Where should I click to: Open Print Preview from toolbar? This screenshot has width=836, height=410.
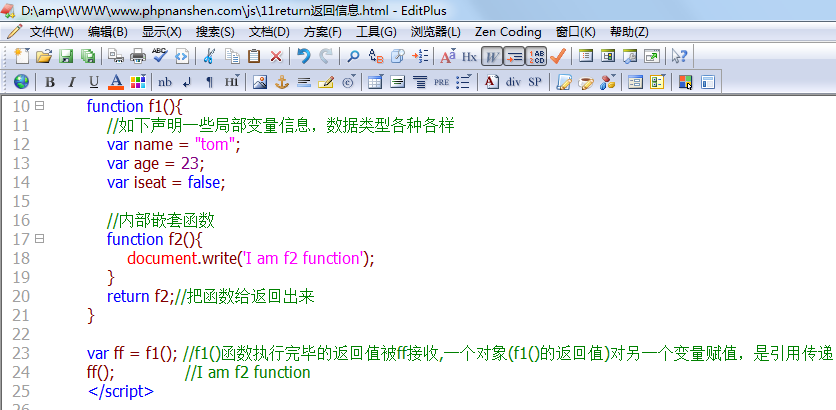point(116,56)
